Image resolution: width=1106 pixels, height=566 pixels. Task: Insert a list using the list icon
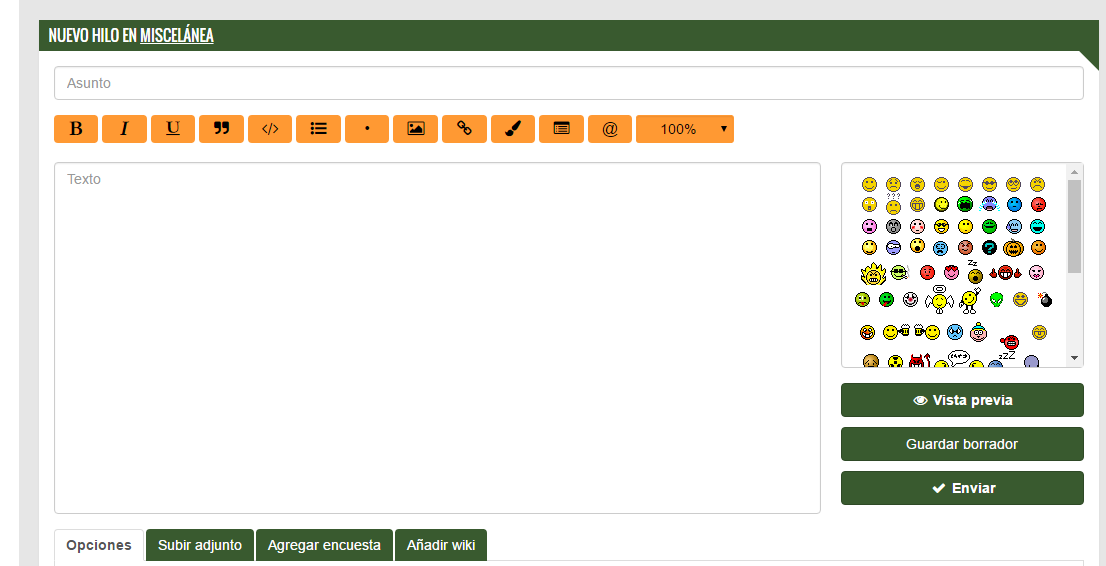(318, 128)
